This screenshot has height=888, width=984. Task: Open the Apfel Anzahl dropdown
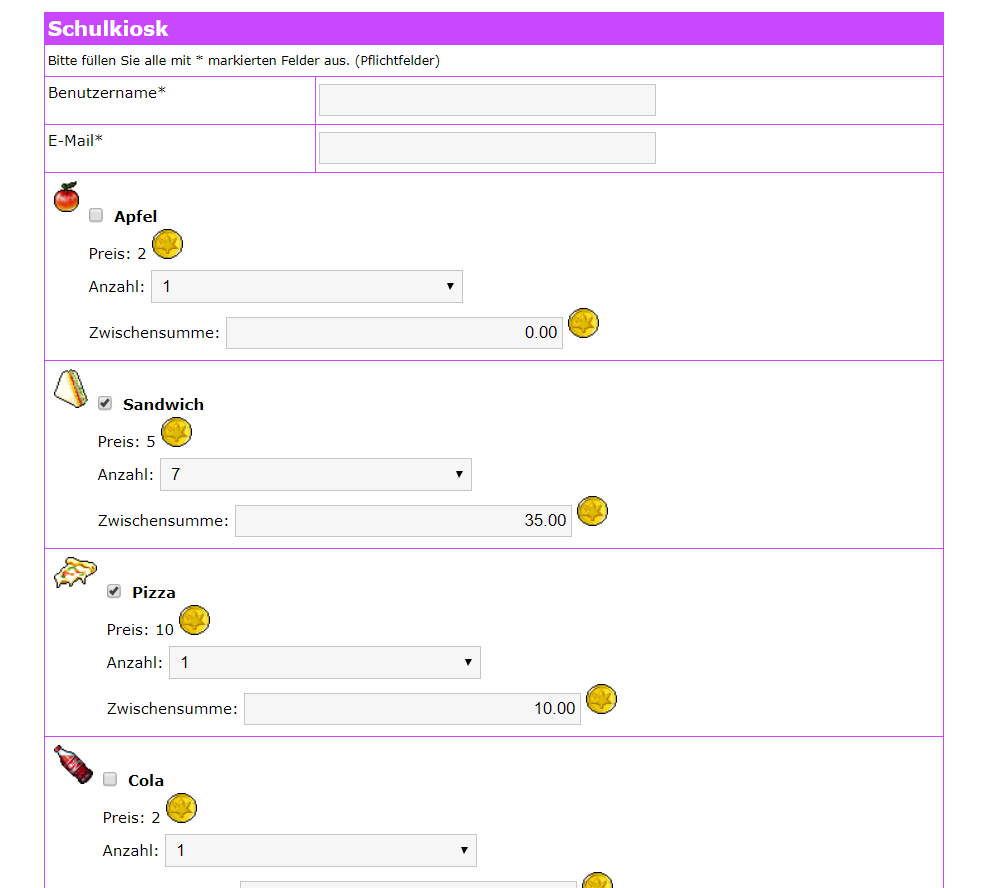pyautogui.click(x=307, y=286)
